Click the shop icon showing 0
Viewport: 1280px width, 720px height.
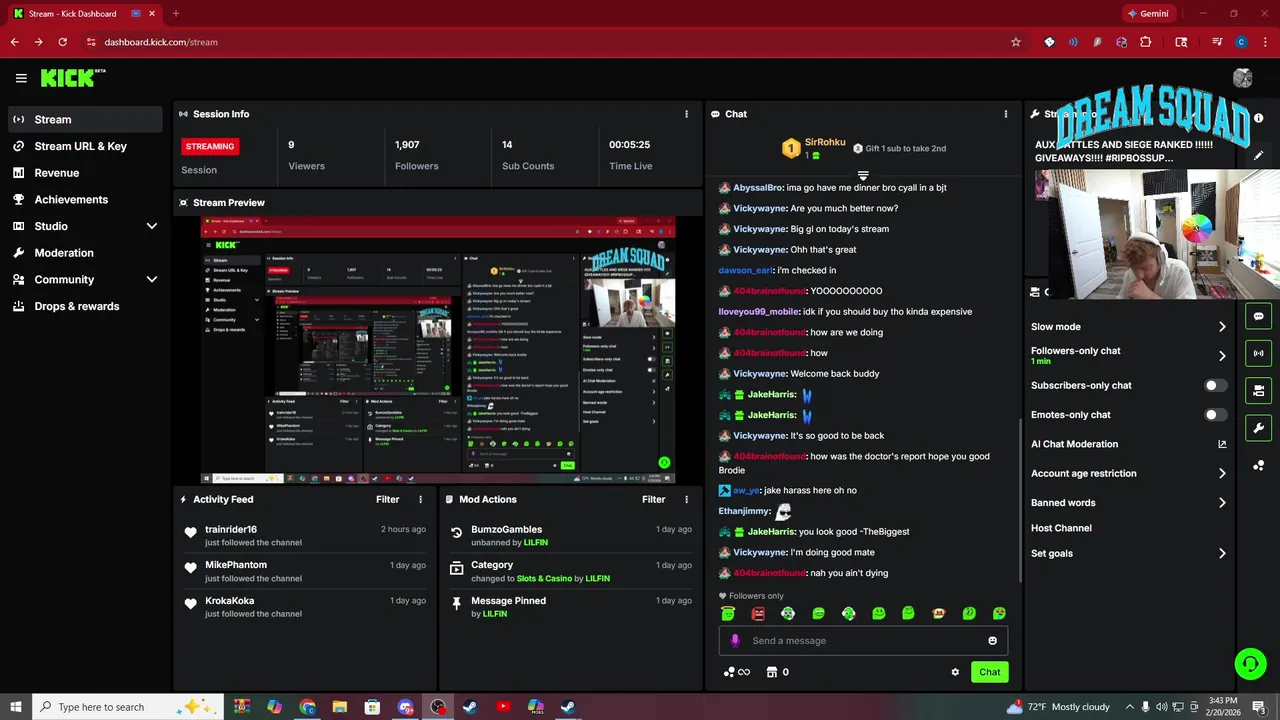pos(777,672)
